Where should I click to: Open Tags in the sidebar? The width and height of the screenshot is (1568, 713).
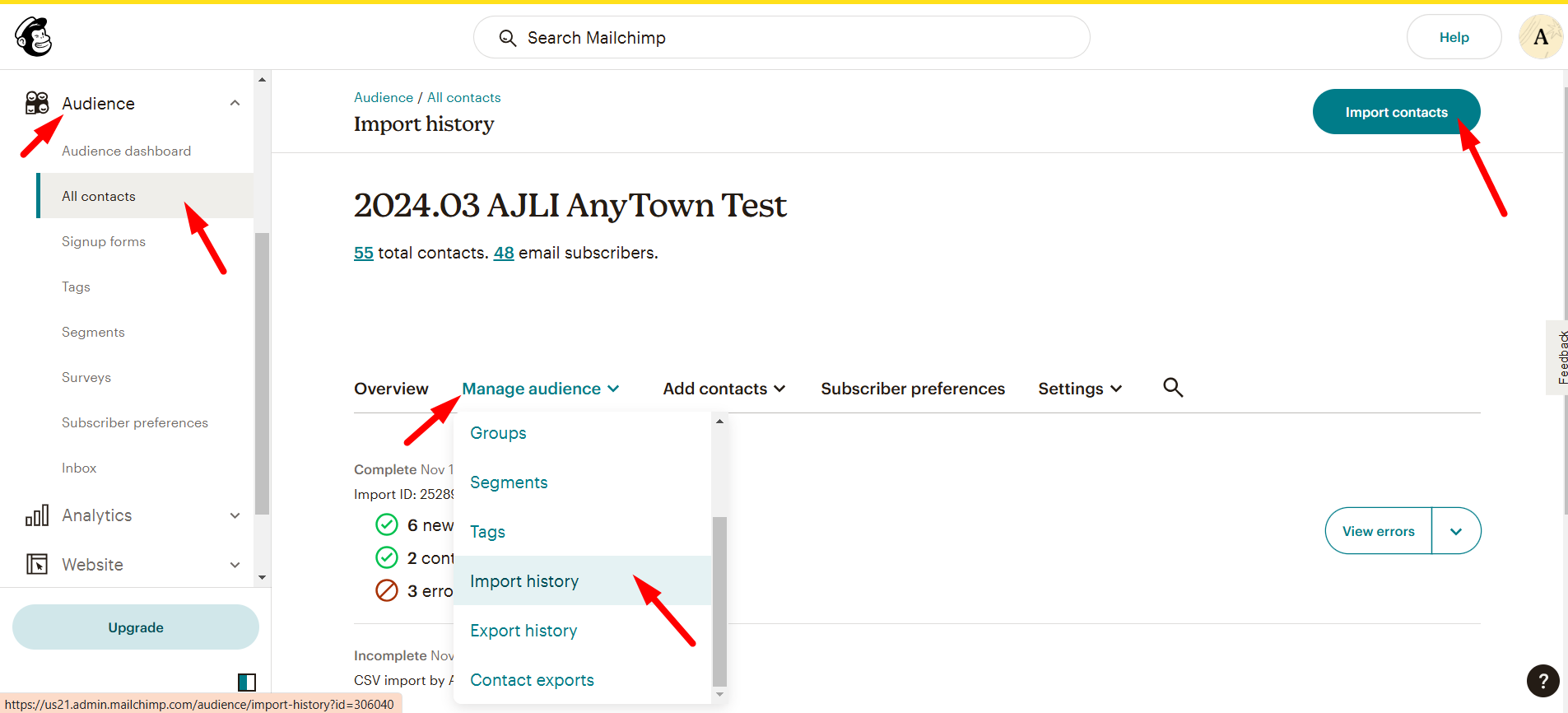point(76,287)
